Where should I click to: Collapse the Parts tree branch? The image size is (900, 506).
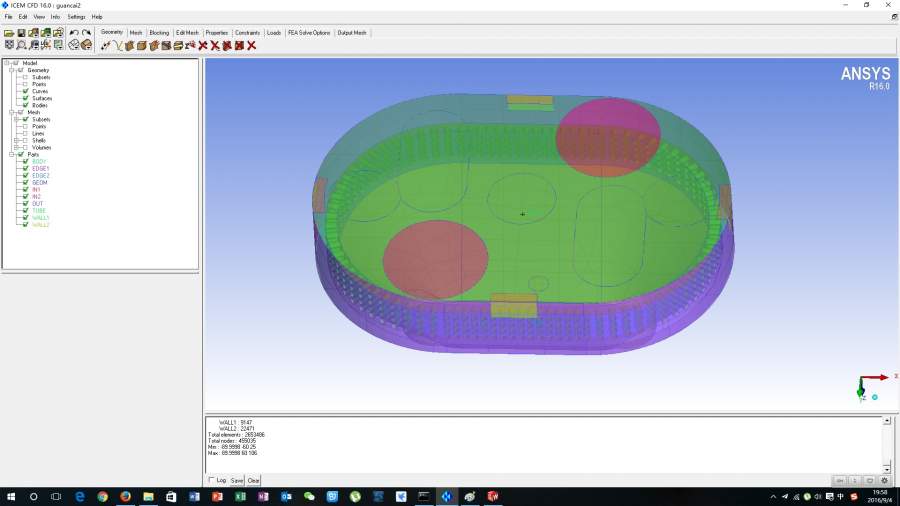(11, 154)
